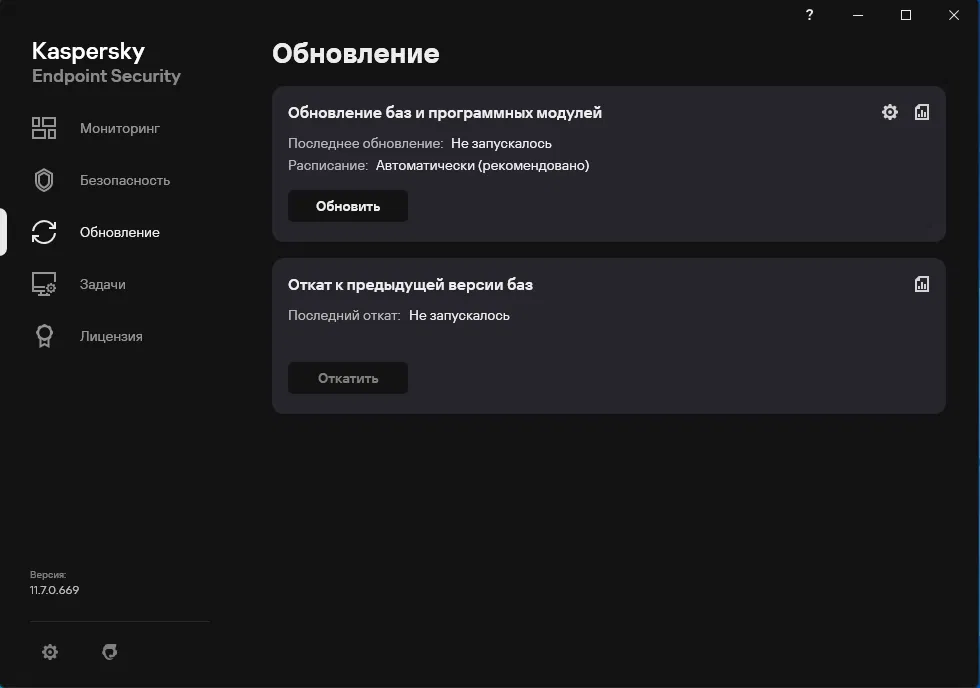Click the Откатить button

point(348,377)
